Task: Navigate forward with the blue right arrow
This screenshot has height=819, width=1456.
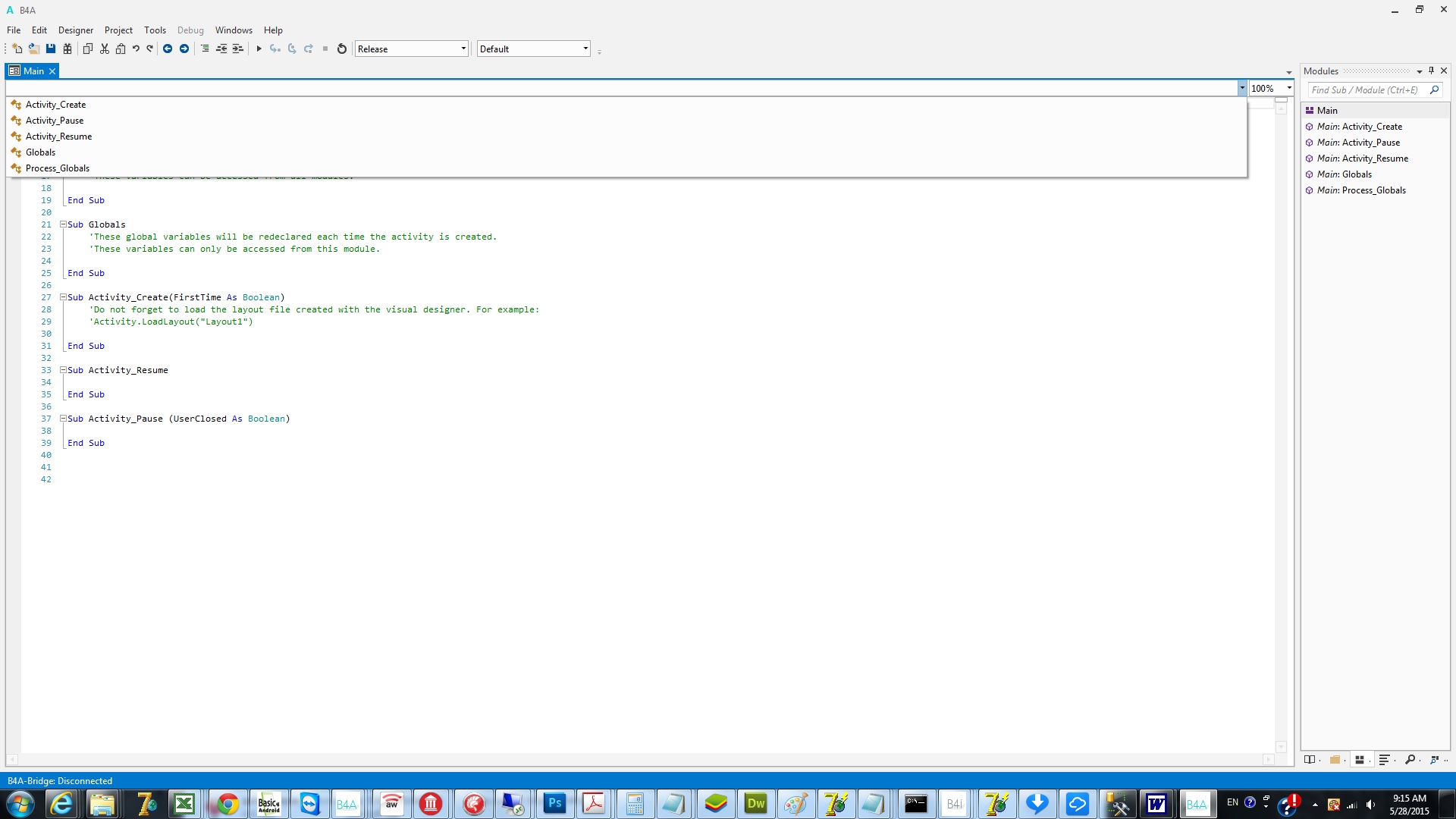Action: [184, 49]
